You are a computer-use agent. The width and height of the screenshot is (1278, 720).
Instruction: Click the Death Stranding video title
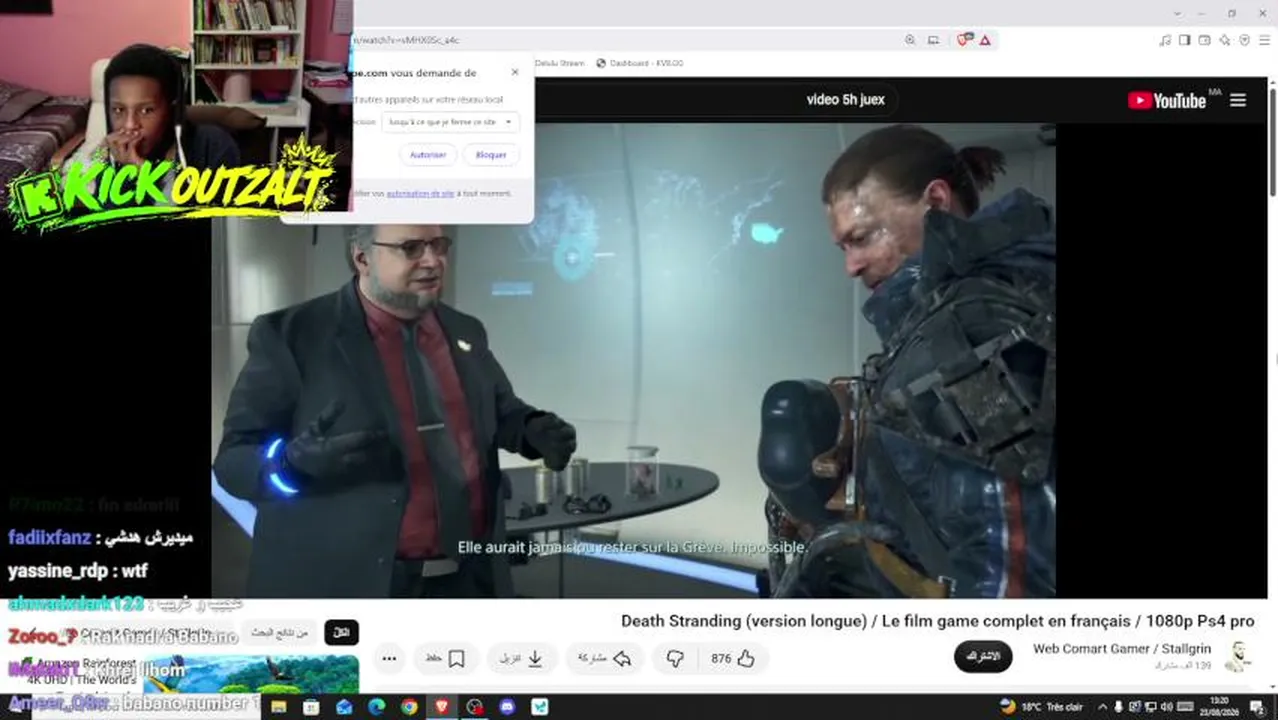tap(937, 621)
